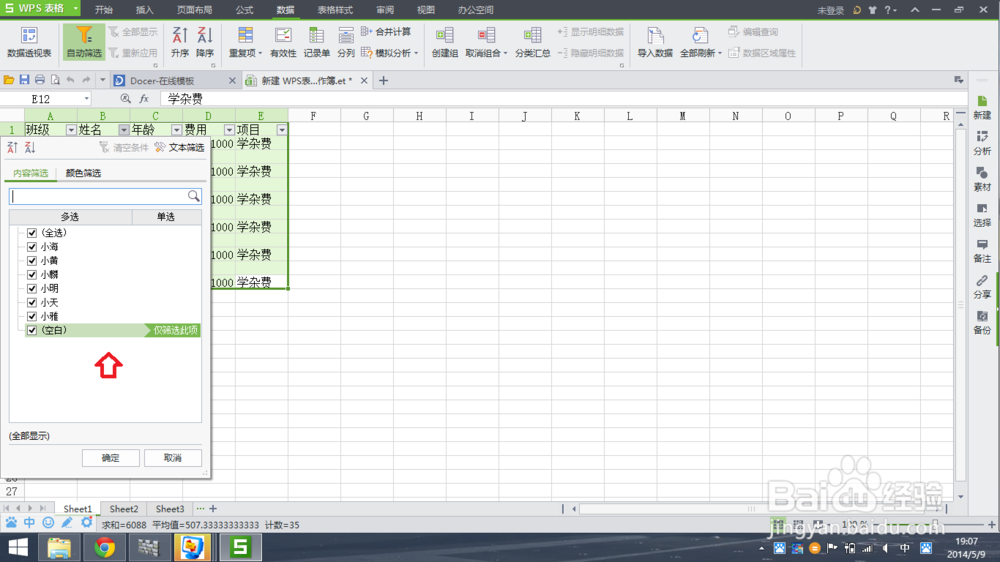Switch to the 颜色筛选 tab

coord(83,174)
